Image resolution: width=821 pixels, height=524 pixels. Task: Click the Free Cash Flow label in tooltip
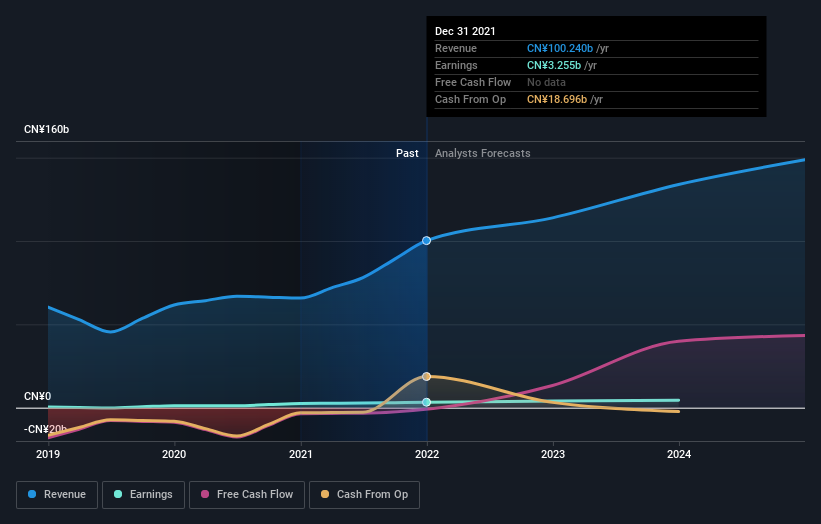(x=473, y=82)
